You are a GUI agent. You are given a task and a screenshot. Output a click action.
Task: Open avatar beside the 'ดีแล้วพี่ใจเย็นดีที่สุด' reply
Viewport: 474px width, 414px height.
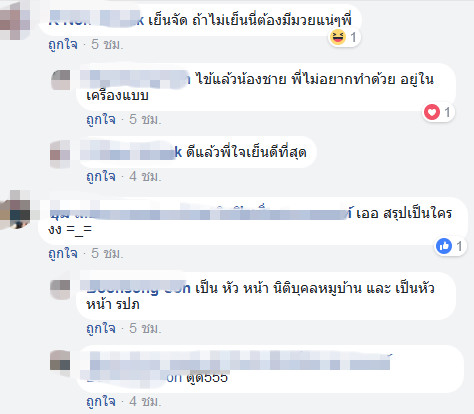(60, 153)
